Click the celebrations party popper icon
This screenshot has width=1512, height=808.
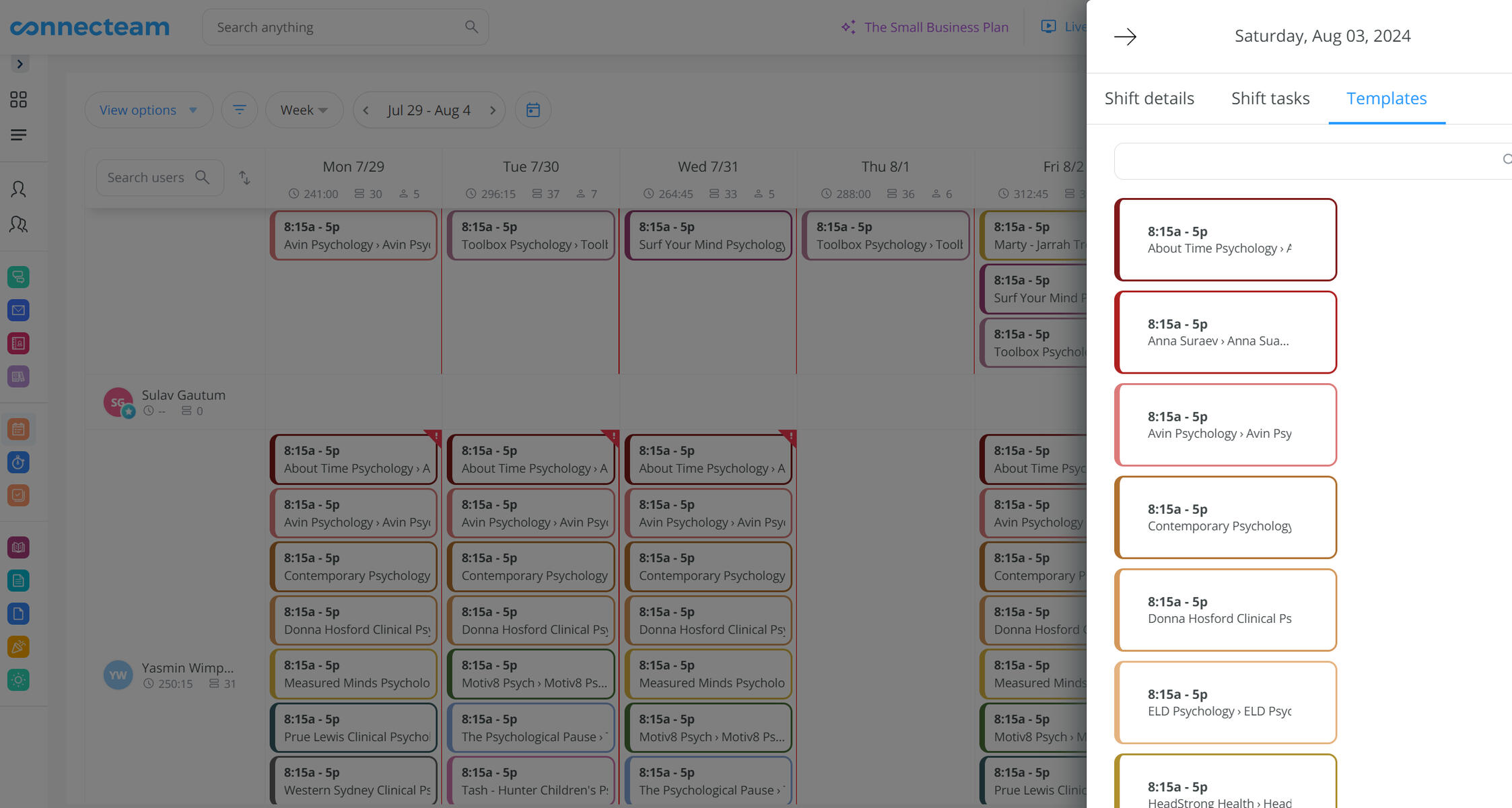point(18,646)
